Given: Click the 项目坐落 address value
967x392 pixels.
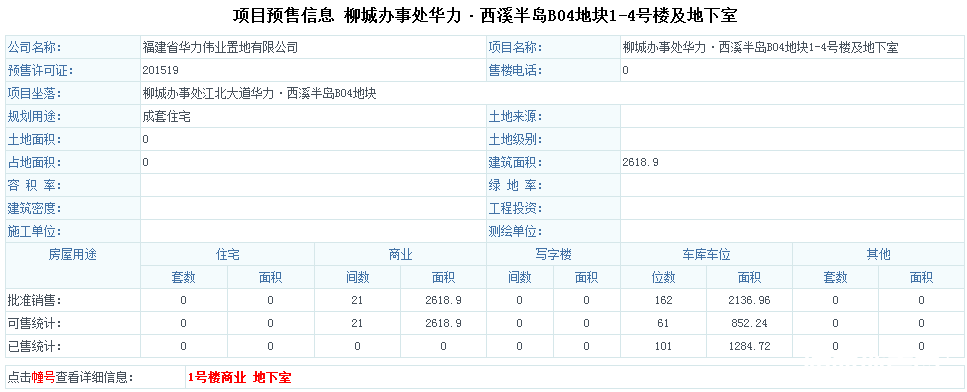Looking at the screenshot, I should click(259, 94).
